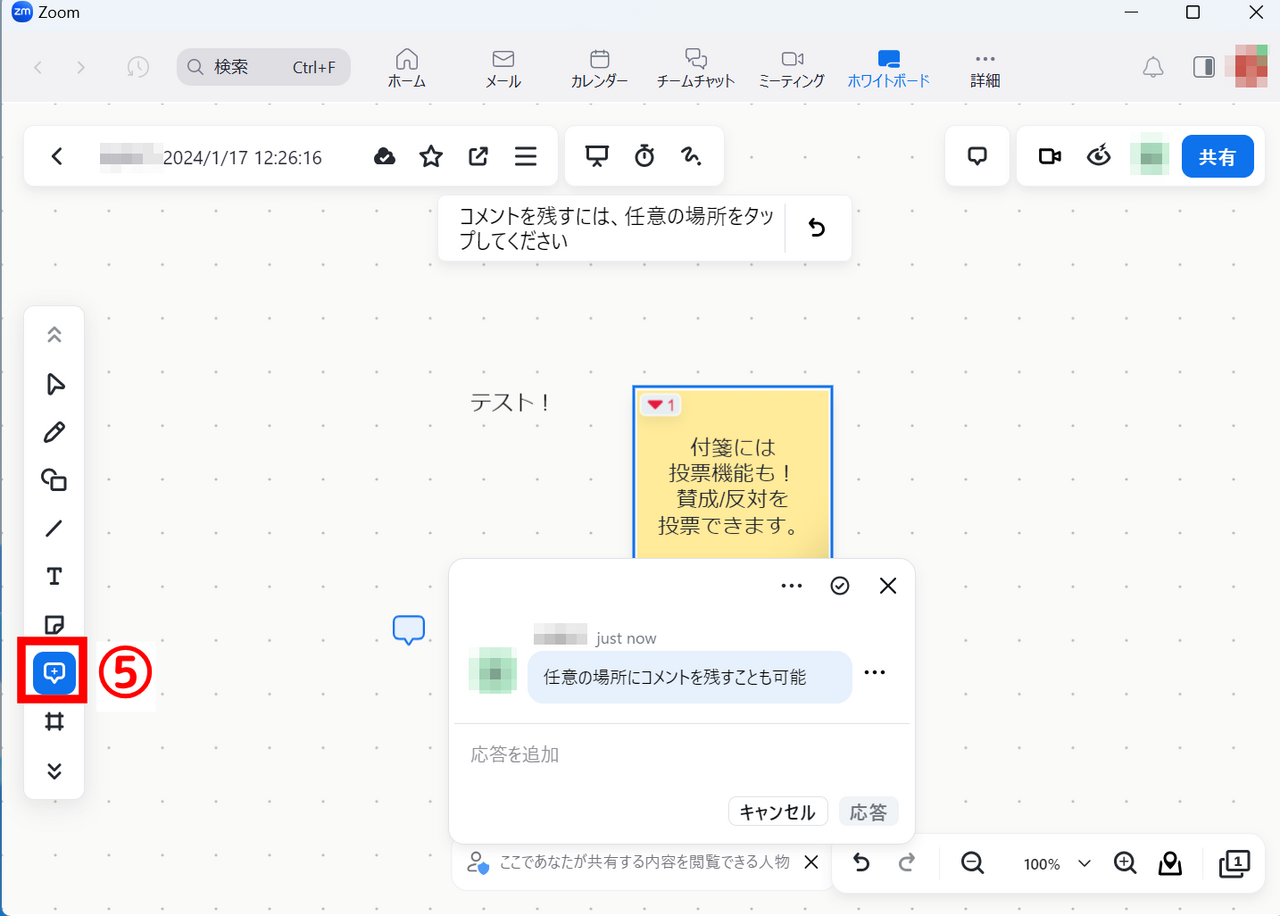
Task: Click the ここであなたが共有する内容を閲覧できる人物 notice
Action: tap(645, 862)
